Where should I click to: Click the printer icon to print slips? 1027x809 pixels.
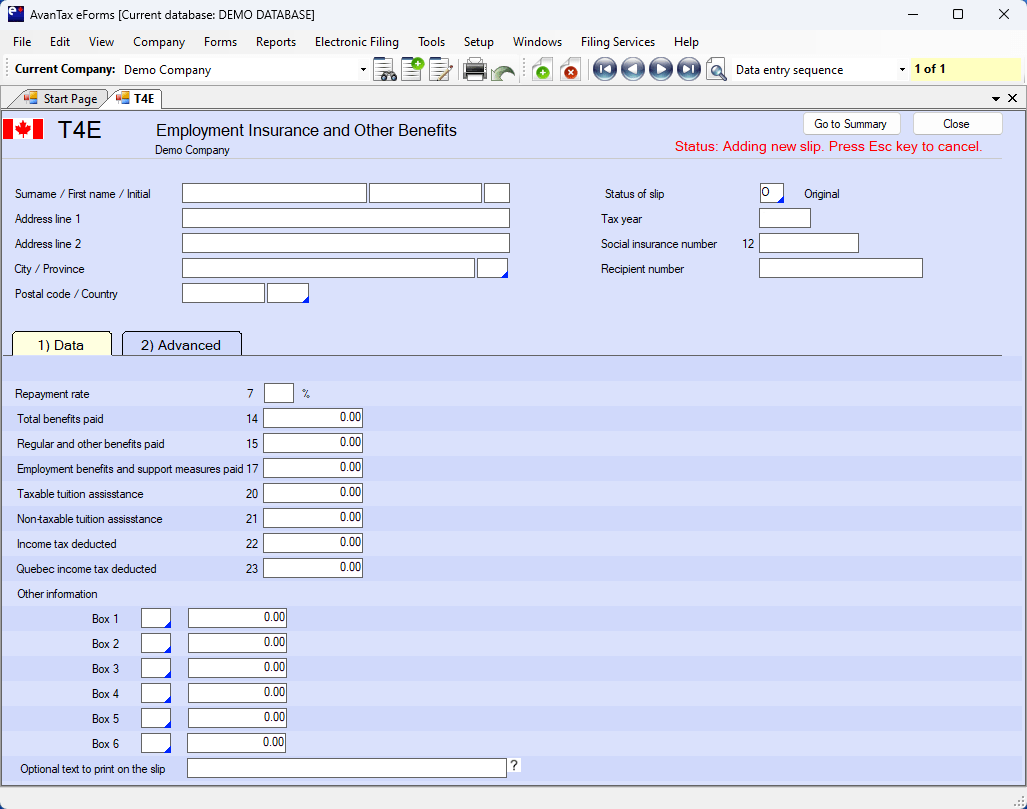click(475, 70)
